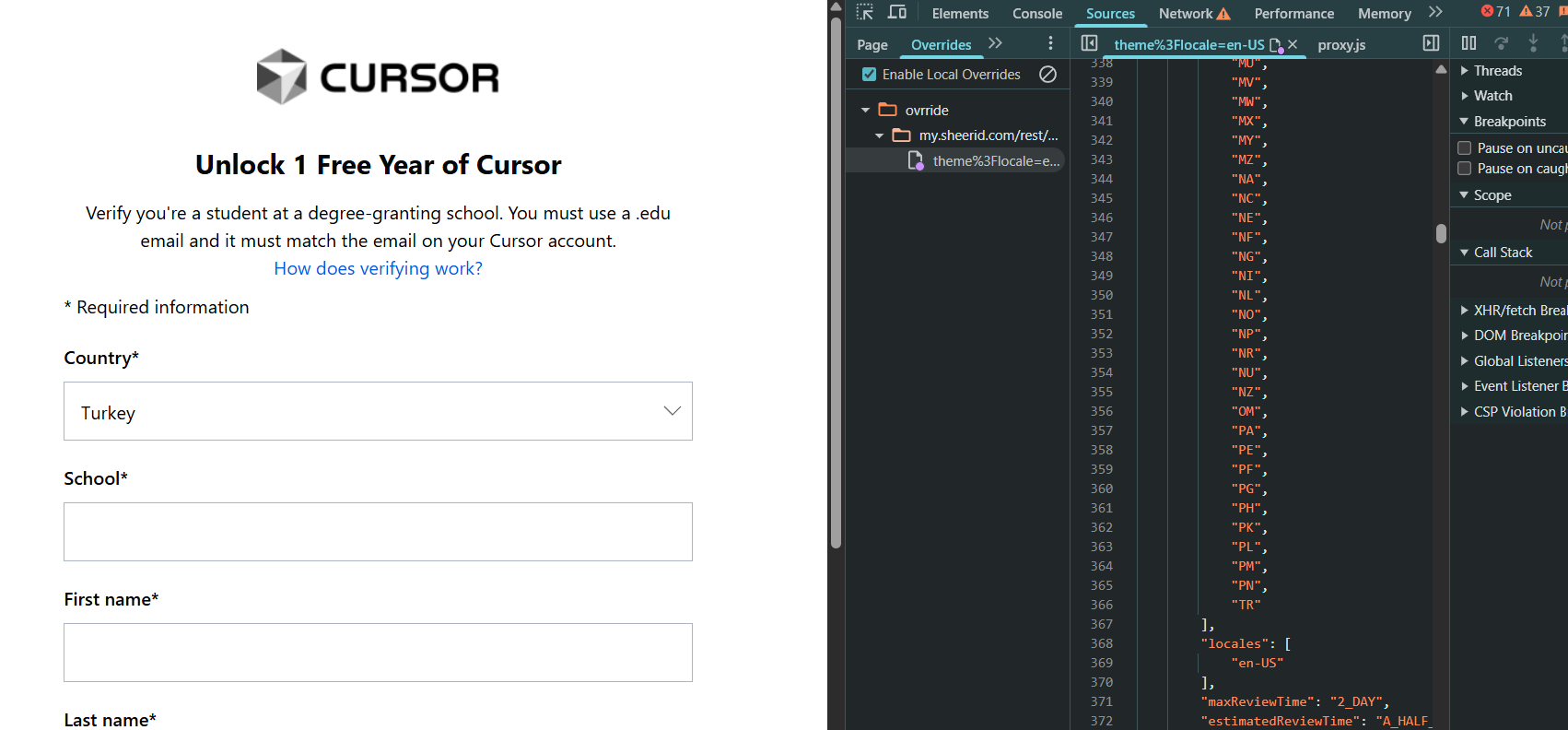Click the "NL" entry in code

1246,296
